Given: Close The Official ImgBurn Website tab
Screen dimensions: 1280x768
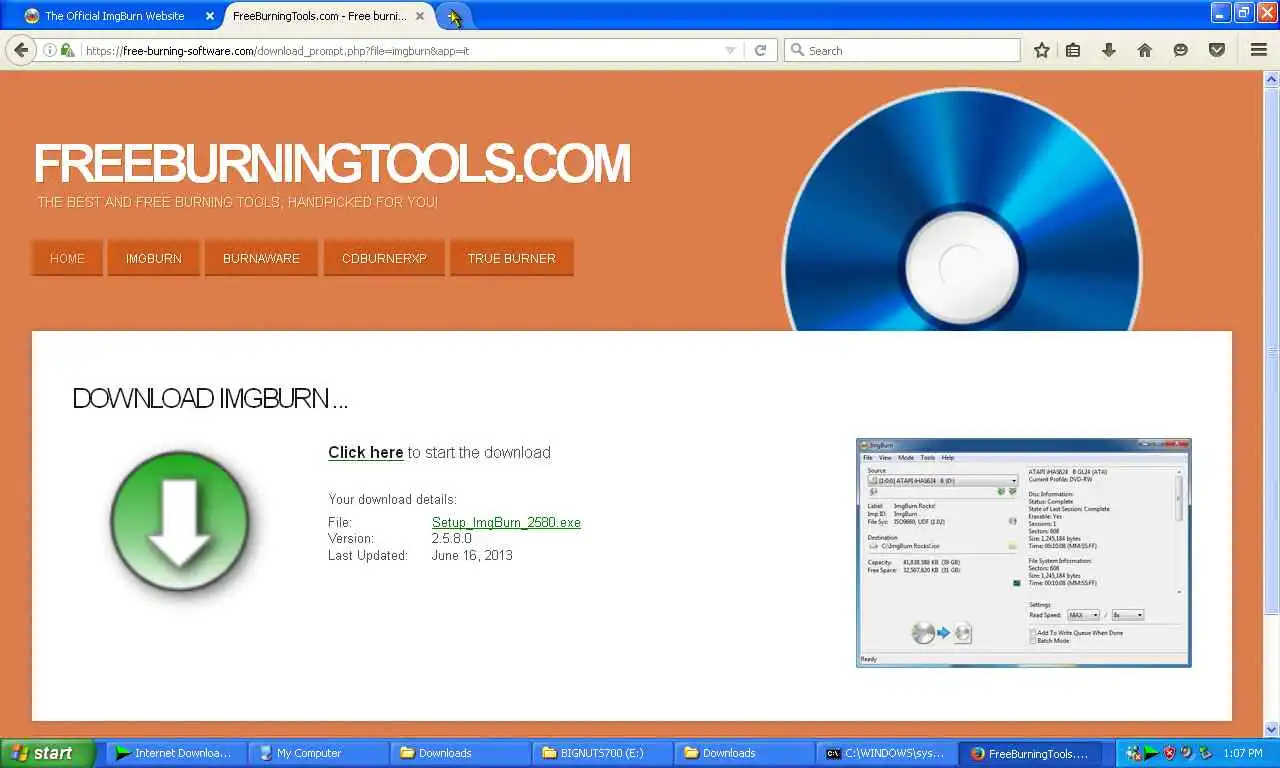Looking at the screenshot, I should coord(210,16).
